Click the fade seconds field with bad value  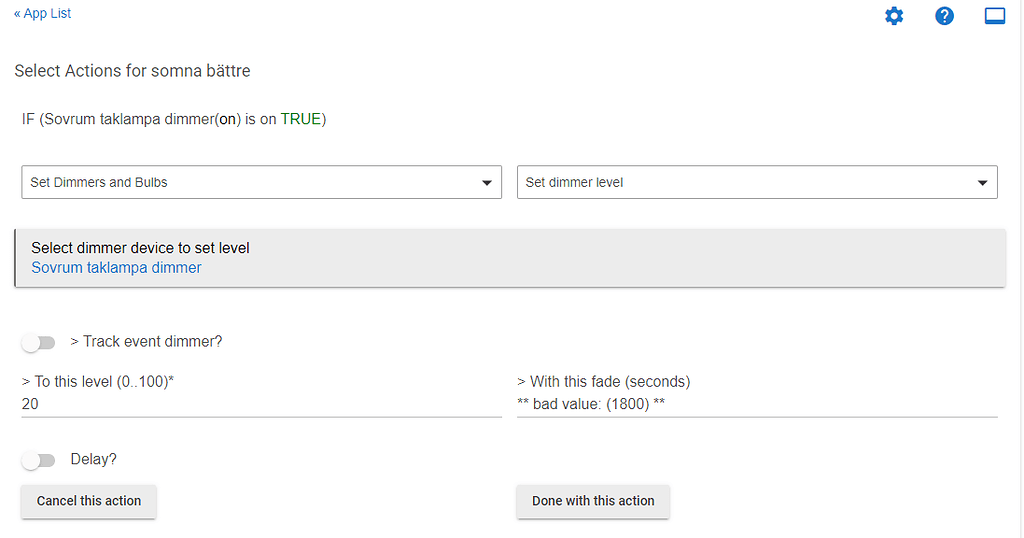(757, 404)
